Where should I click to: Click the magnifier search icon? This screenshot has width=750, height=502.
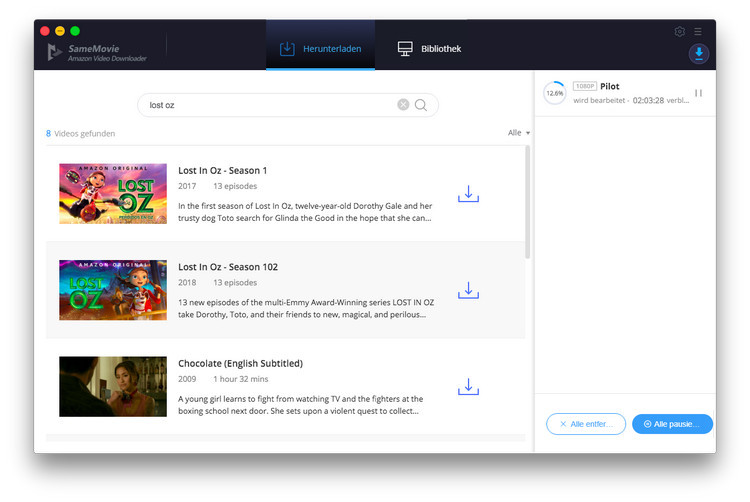point(421,105)
